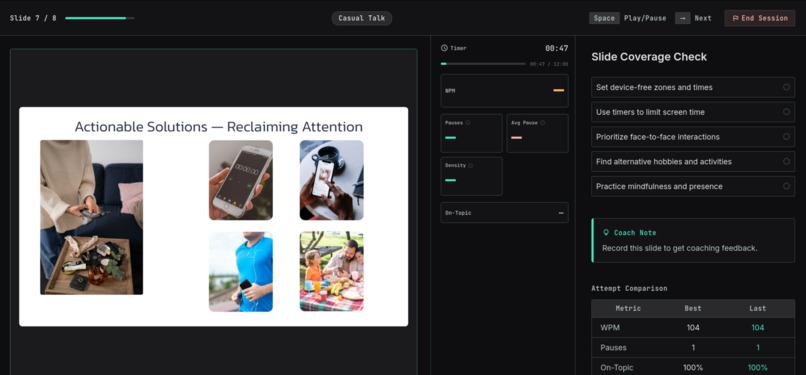The image size is (806, 375).
Task: Click the 'Last' column header
Action: click(757, 308)
